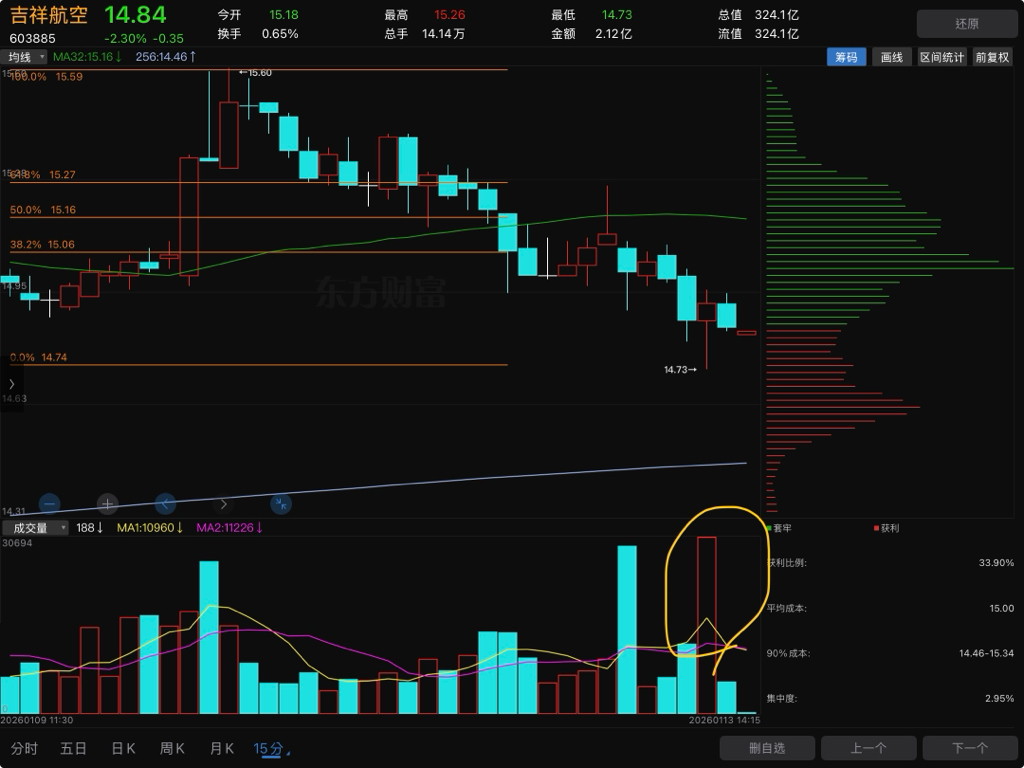Click the 总手 14.14万 value
Viewport: 1024px width, 768px height.
(443, 33)
